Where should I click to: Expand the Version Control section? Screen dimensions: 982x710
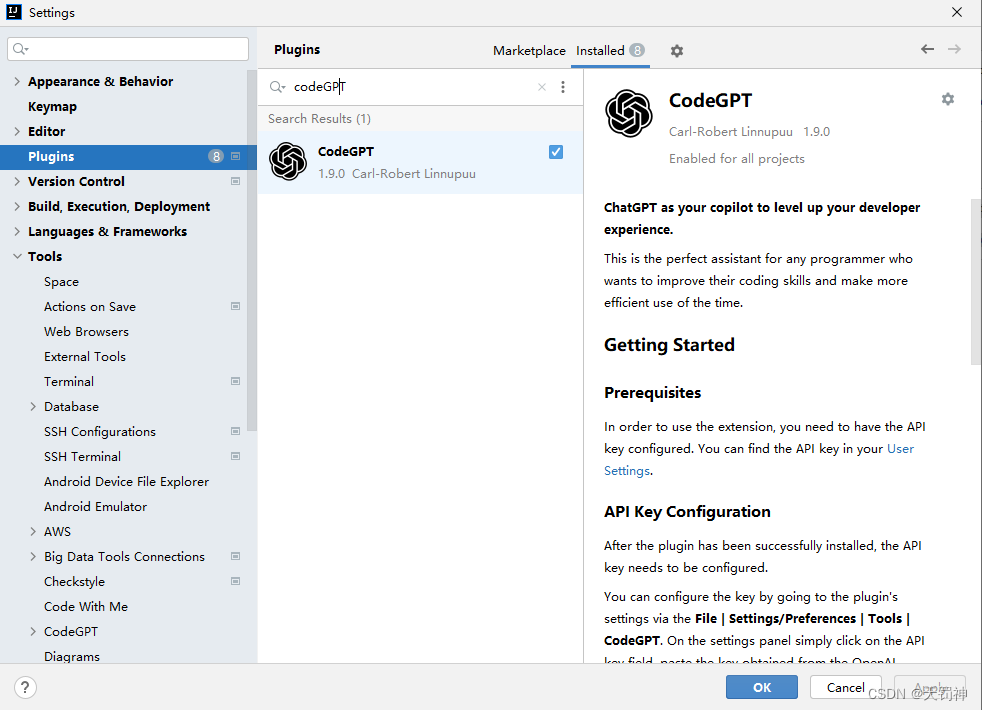(17, 182)
